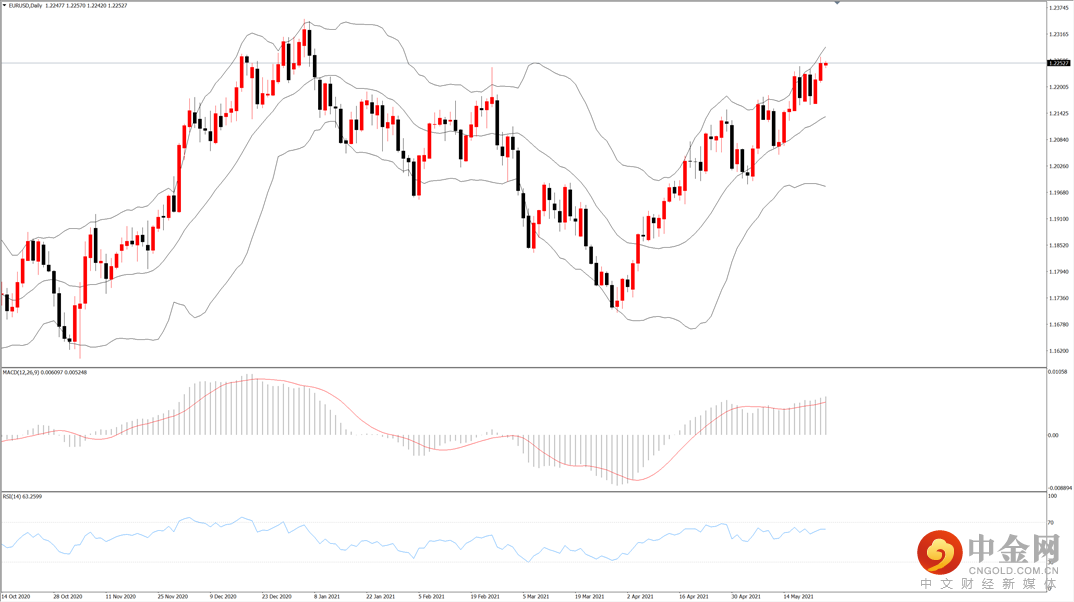Click the 1.16200 price axis label
This screenshot has height=602, width=1074.
[1059, 351]
